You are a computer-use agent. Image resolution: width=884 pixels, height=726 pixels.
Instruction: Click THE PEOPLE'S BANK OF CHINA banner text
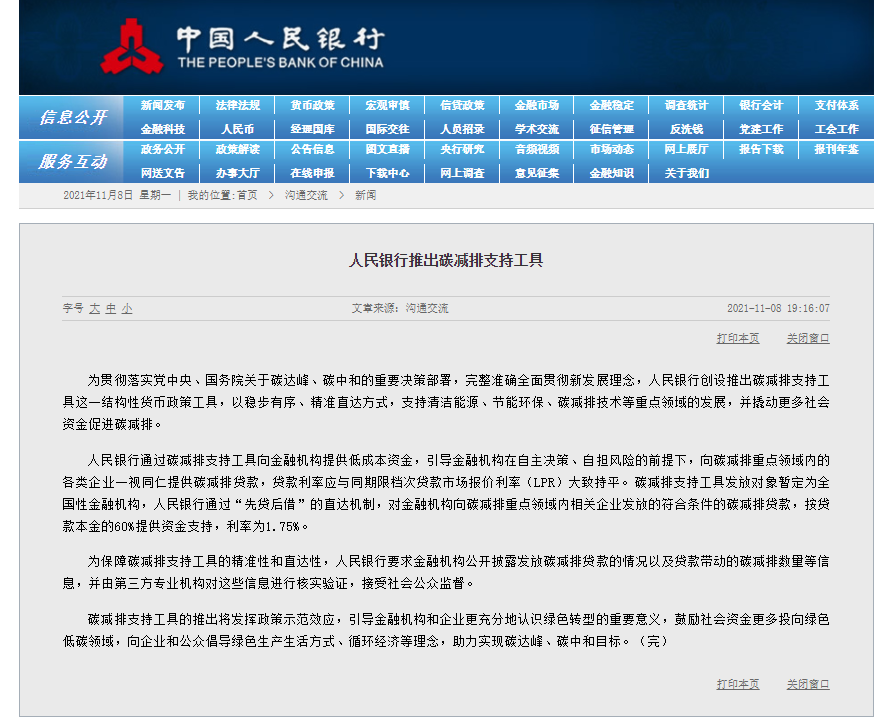[281, 63]
